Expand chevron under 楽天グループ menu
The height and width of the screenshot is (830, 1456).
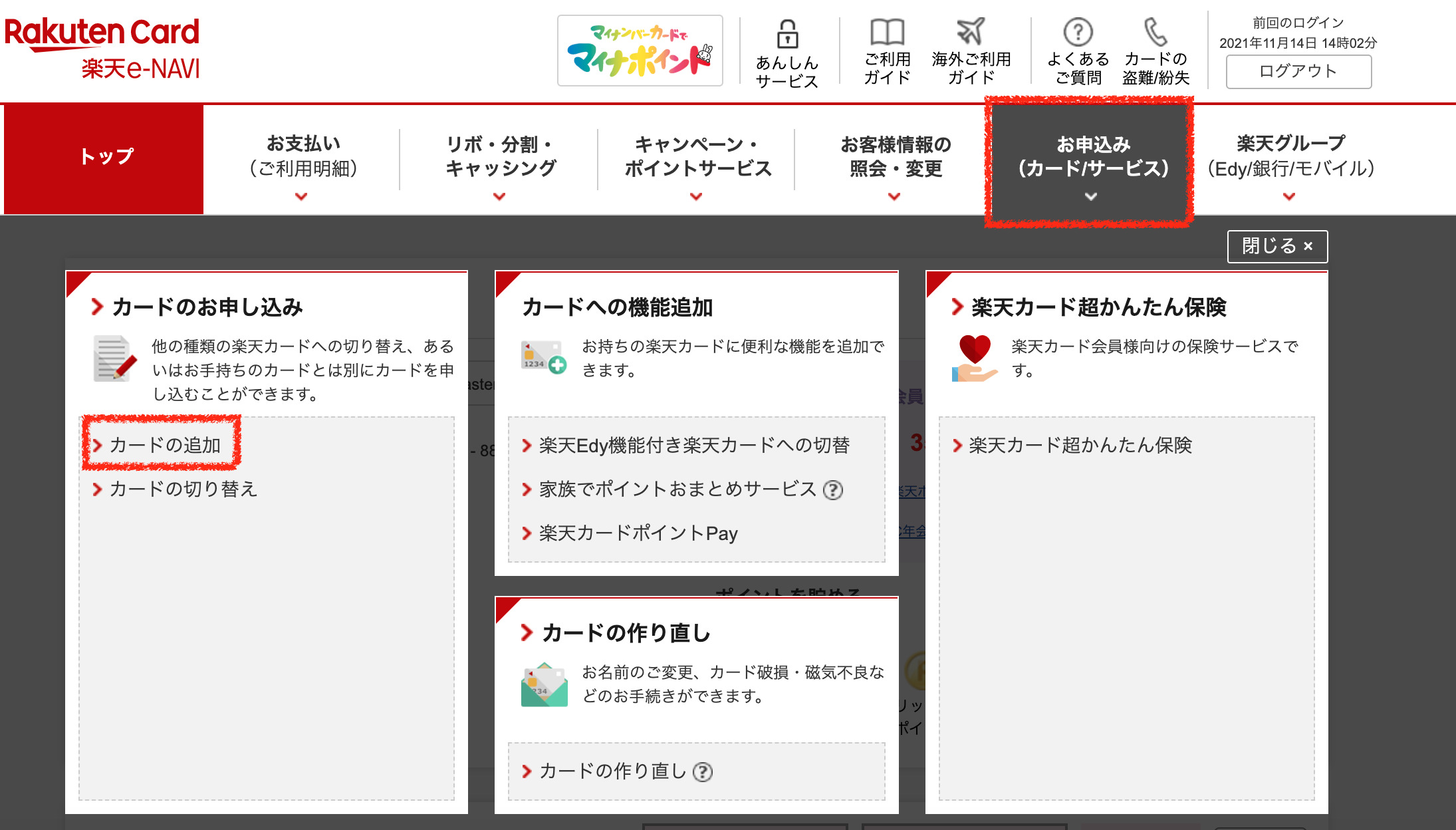[1289, 196]
